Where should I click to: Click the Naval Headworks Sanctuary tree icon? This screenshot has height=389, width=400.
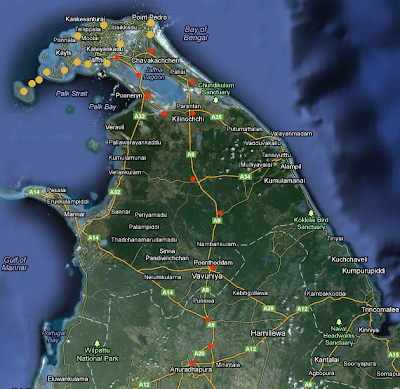click(x=339, y=322)
